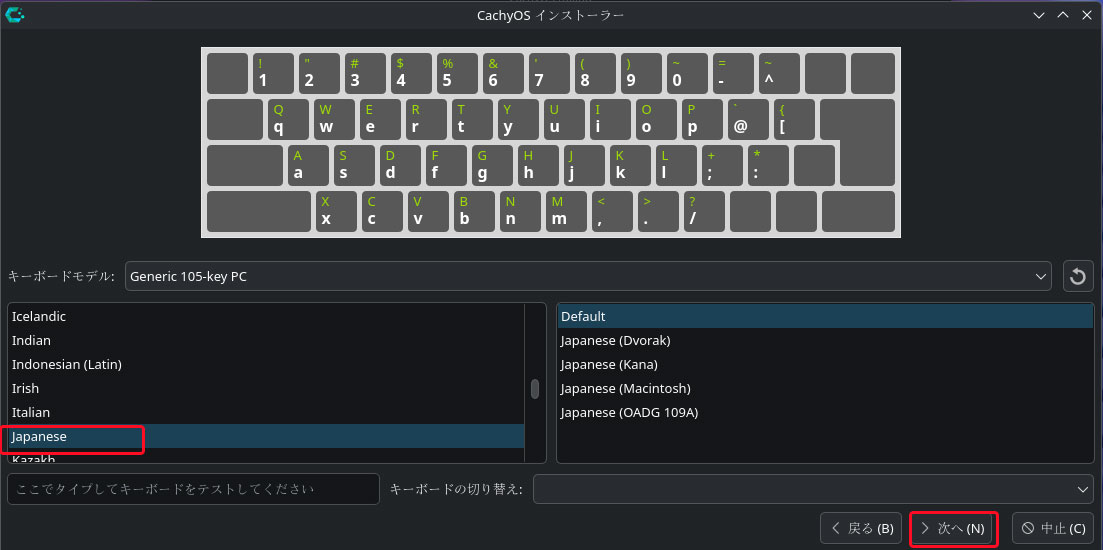
Task: Click the 'l' key on keyboard preview
Action: click(676, 165)
